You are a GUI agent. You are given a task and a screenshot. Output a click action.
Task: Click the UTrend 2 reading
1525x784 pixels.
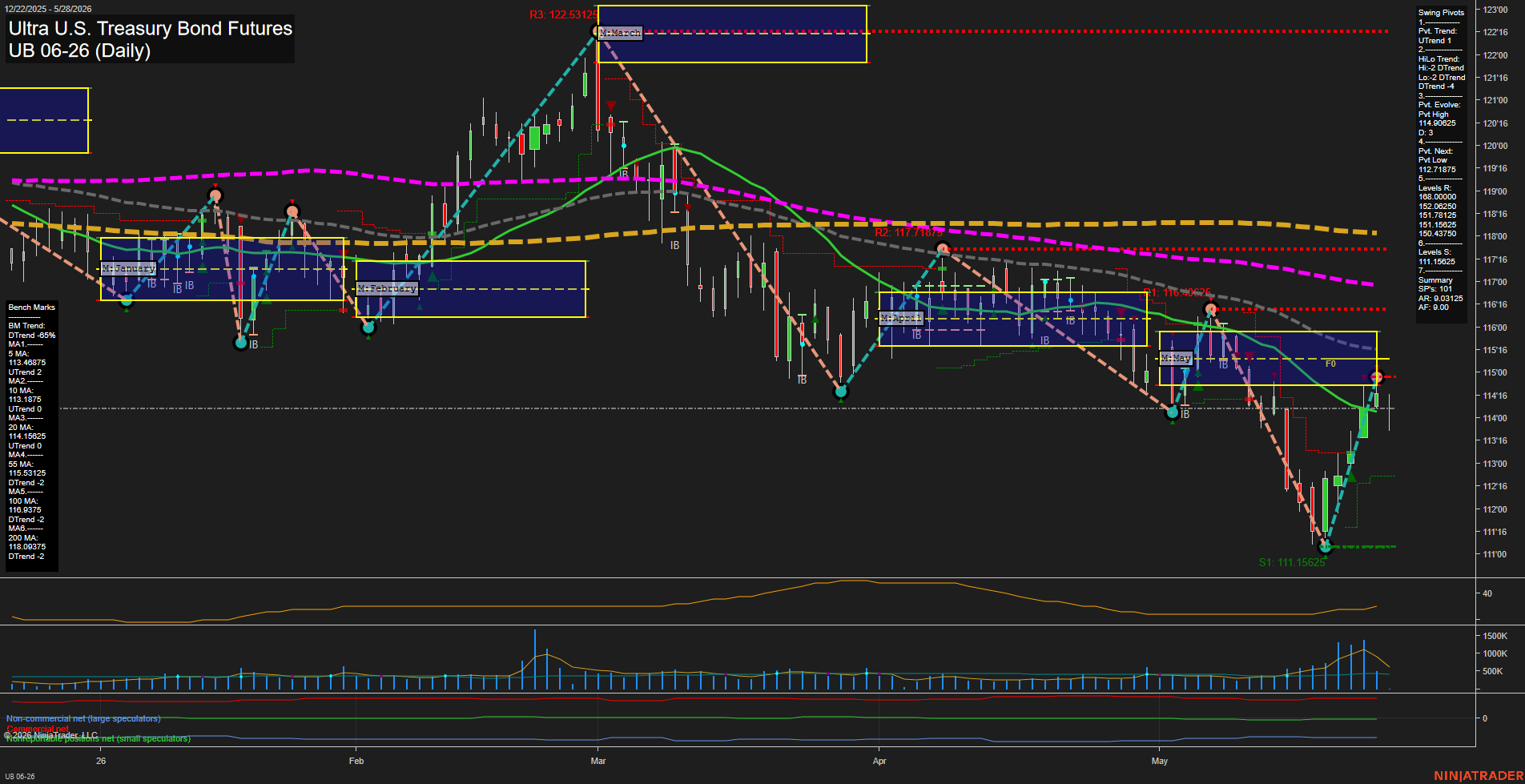(25, 372)
